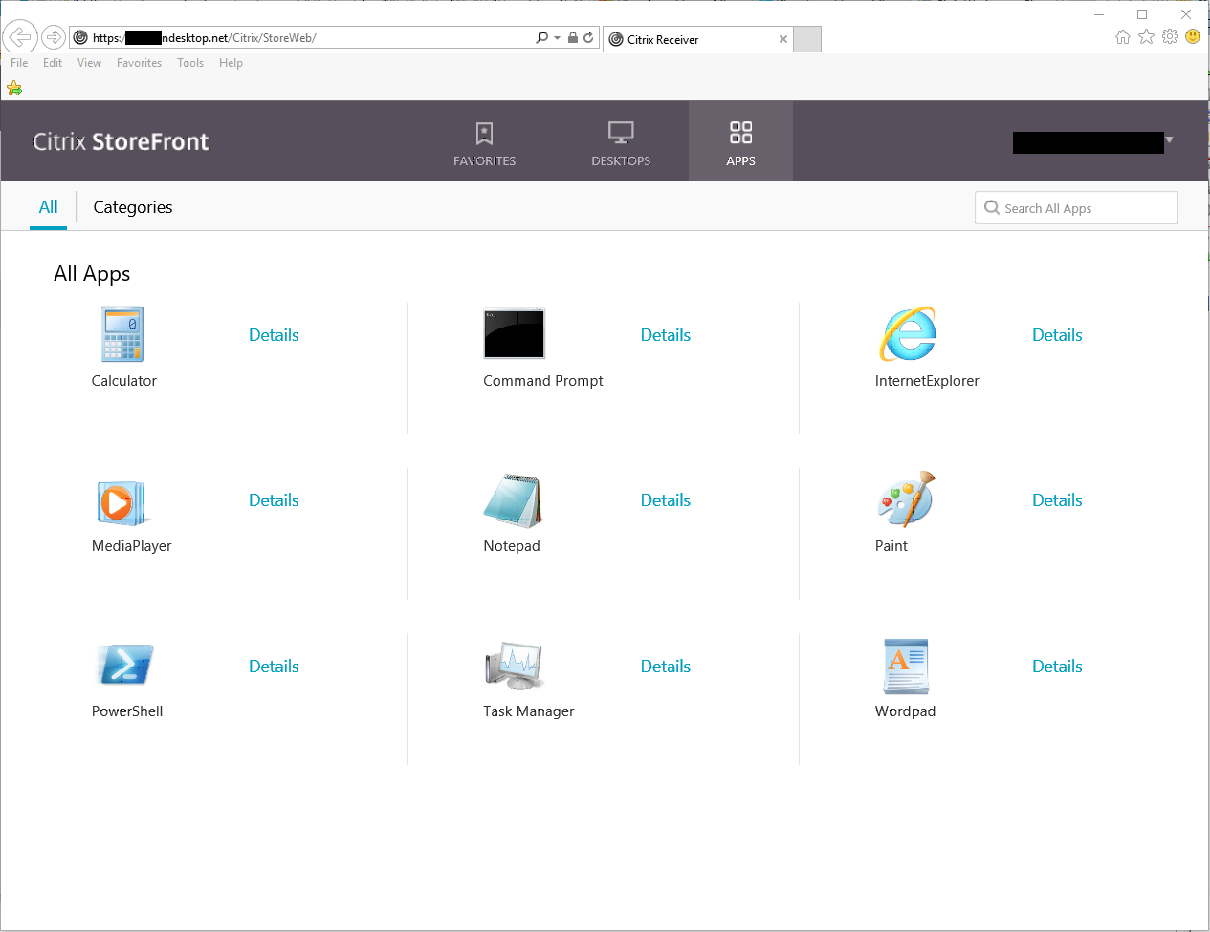Viewport: 1210px width, 932px height.
Task: Open browser favorites star icon
Action: pos(1146,37)
